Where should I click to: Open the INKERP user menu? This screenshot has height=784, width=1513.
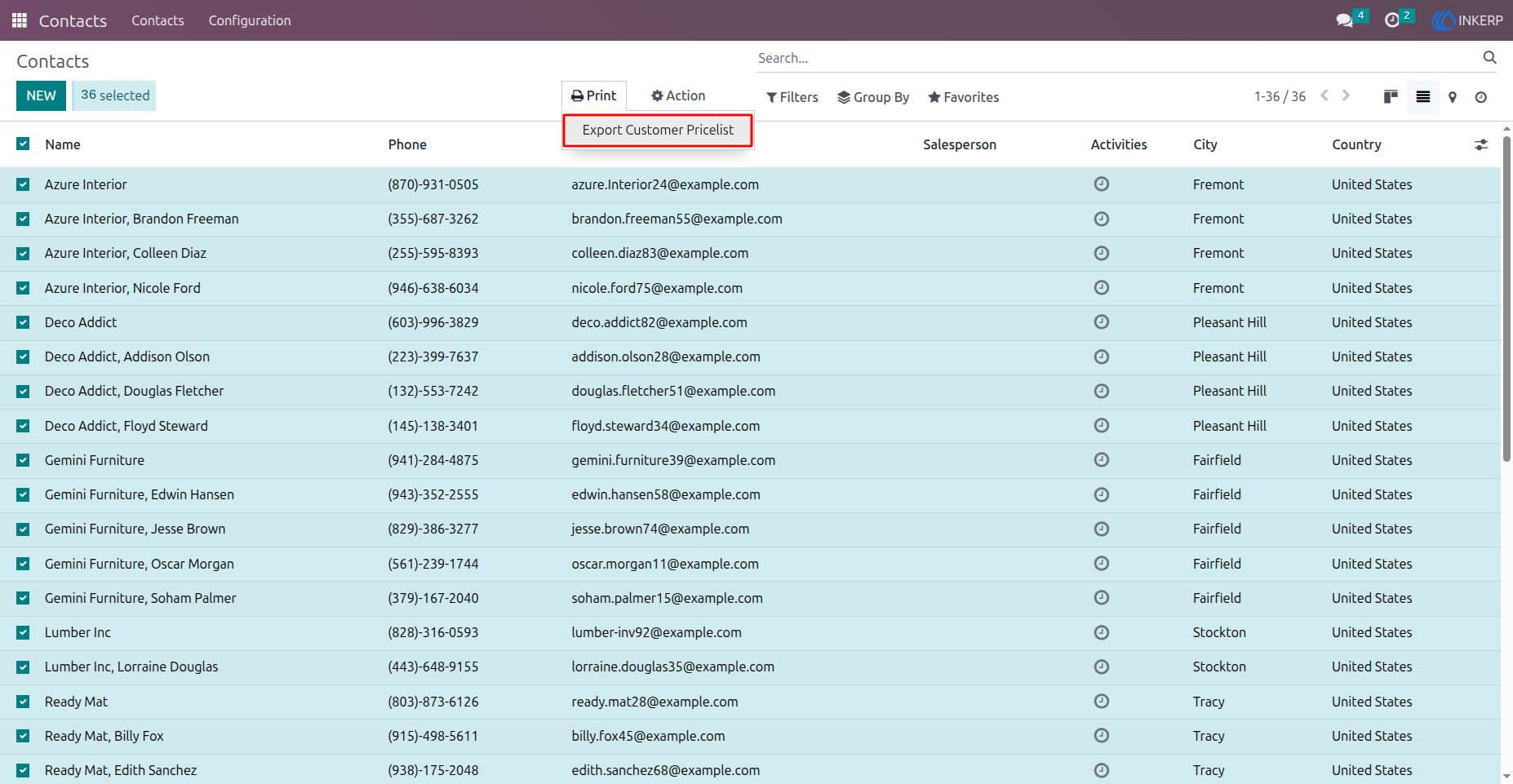click(x=1467, y=20)
